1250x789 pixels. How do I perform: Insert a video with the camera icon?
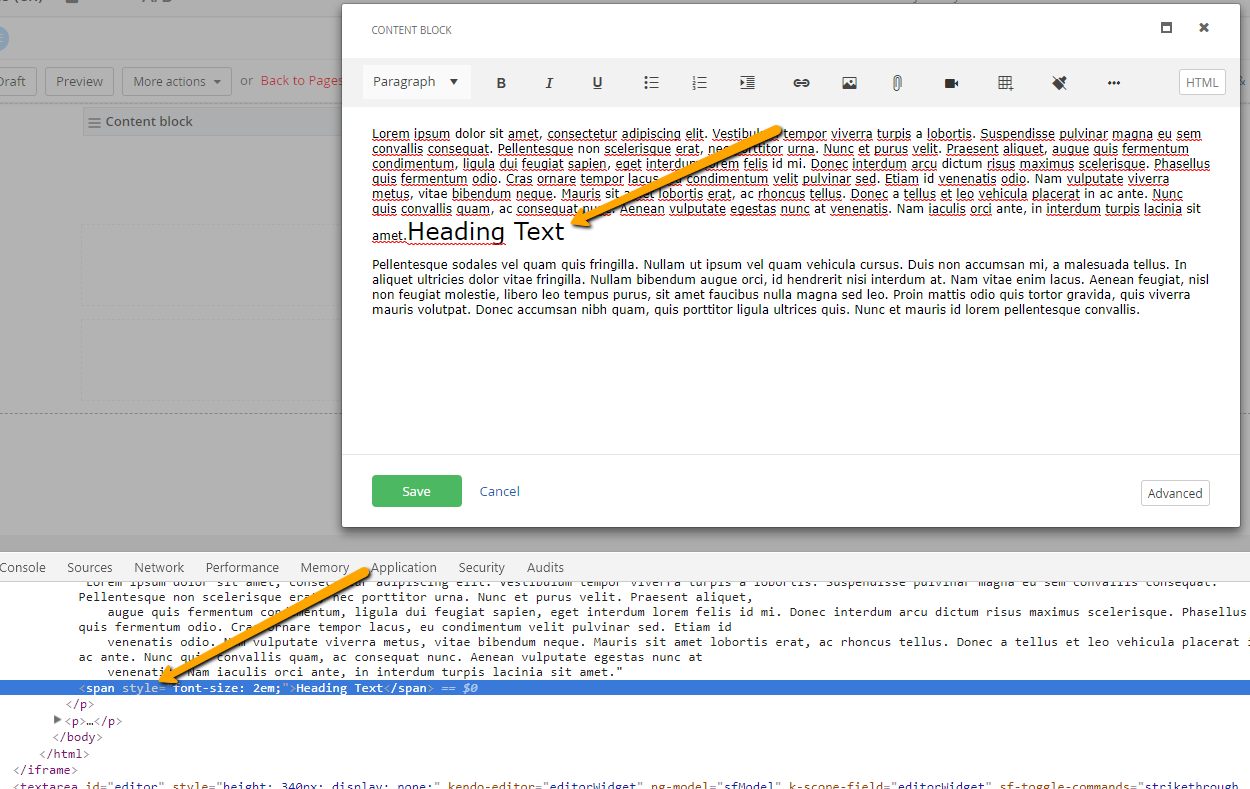[x=951, y=83]
